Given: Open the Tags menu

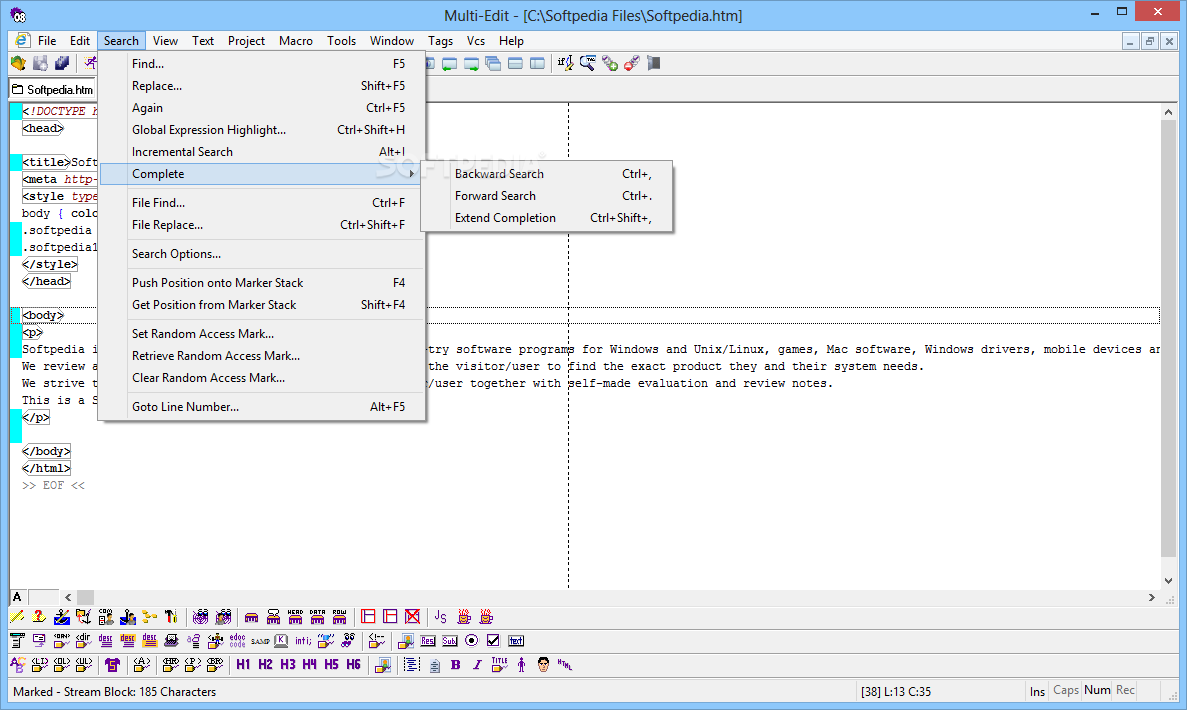Looking at the screenshot, I should tap(440, 41).
